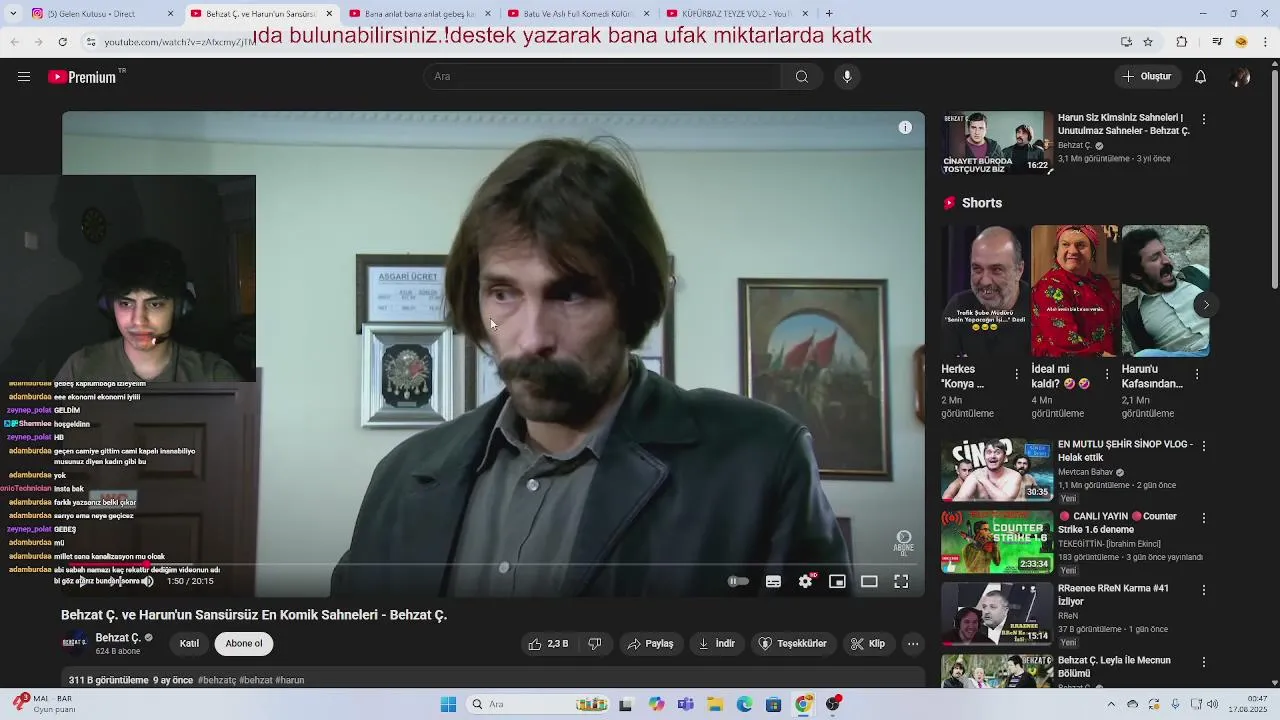Viewport: 1280px width, 720px height.
Task: Open options for RRaenee Karma #41 video
Action: coord(1204,590)
